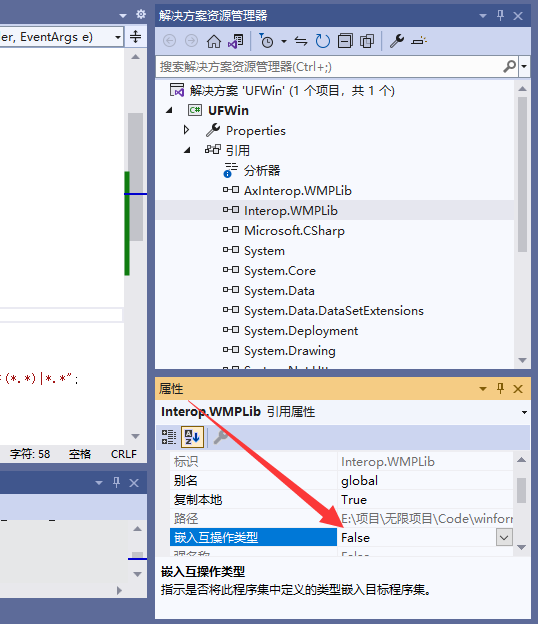The height and width of the screenshot is (624, 538).
Task: Collapse the 引用 references node
Action: [187, 150]
